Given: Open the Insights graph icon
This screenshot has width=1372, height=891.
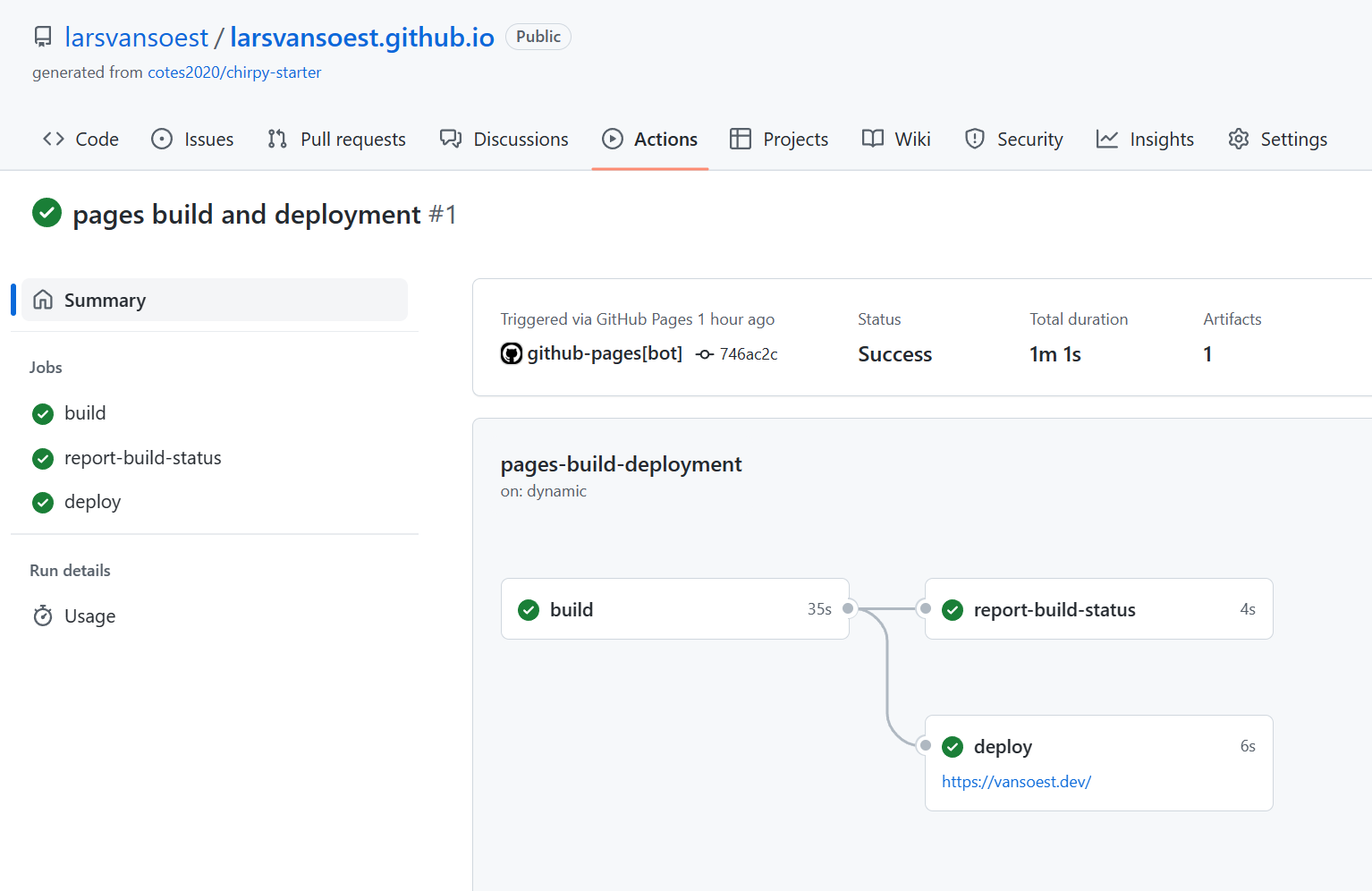Looking at the screenshot, I should [x=1107, y=139].
